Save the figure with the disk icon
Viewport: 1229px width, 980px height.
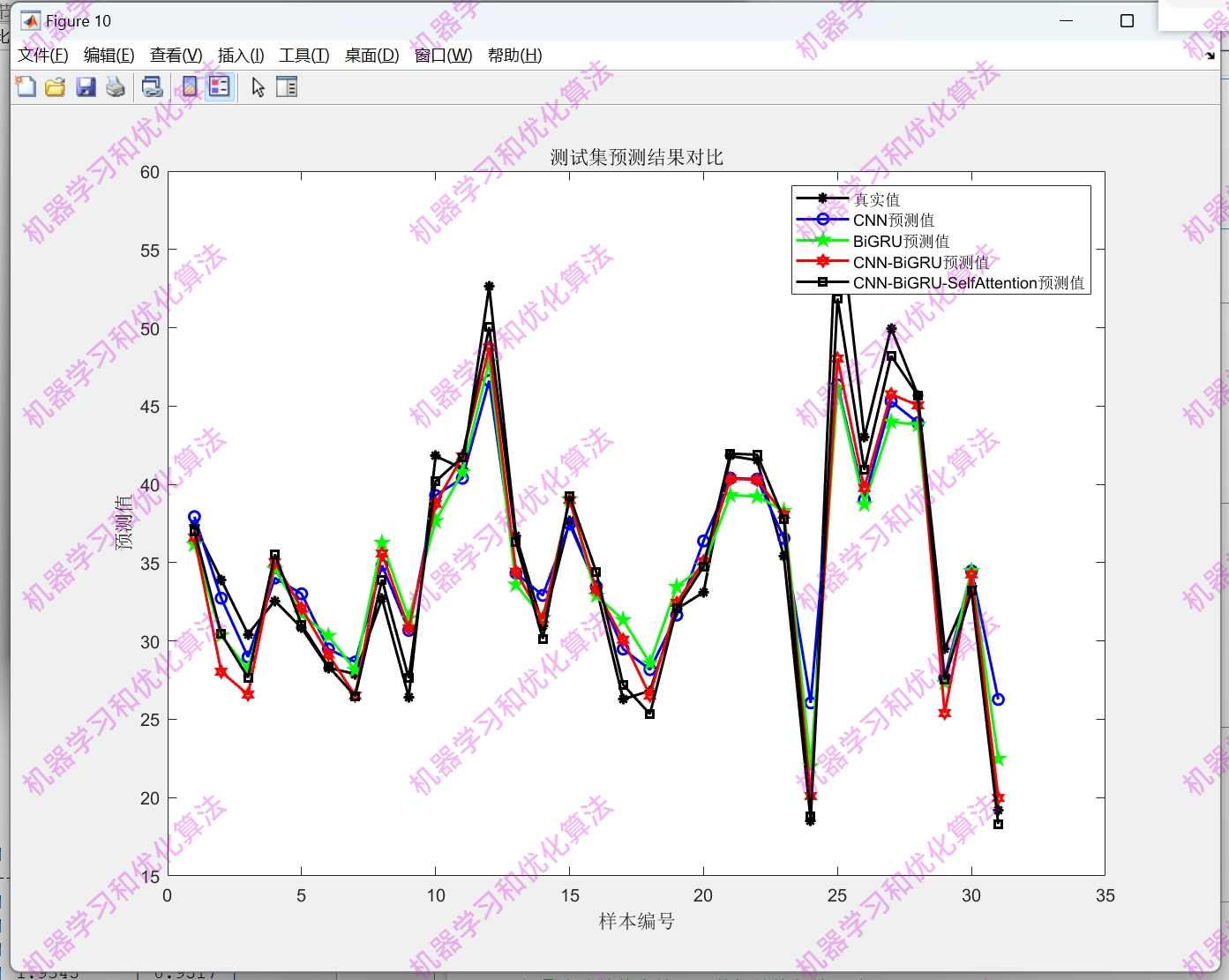[86, 86]
